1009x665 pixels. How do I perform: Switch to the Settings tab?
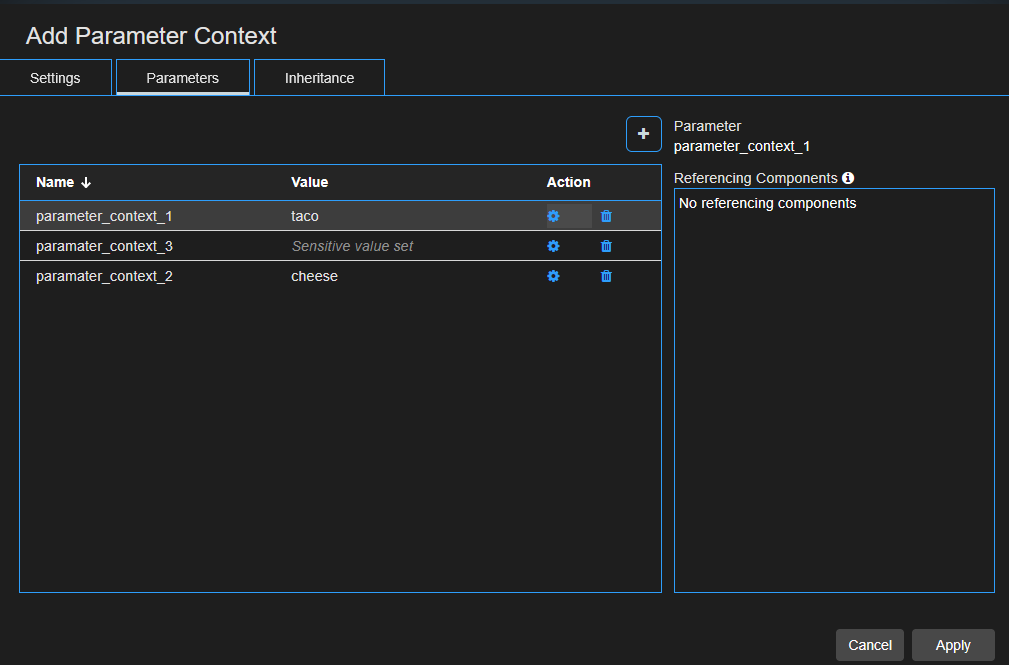click(x=55, y=77)
